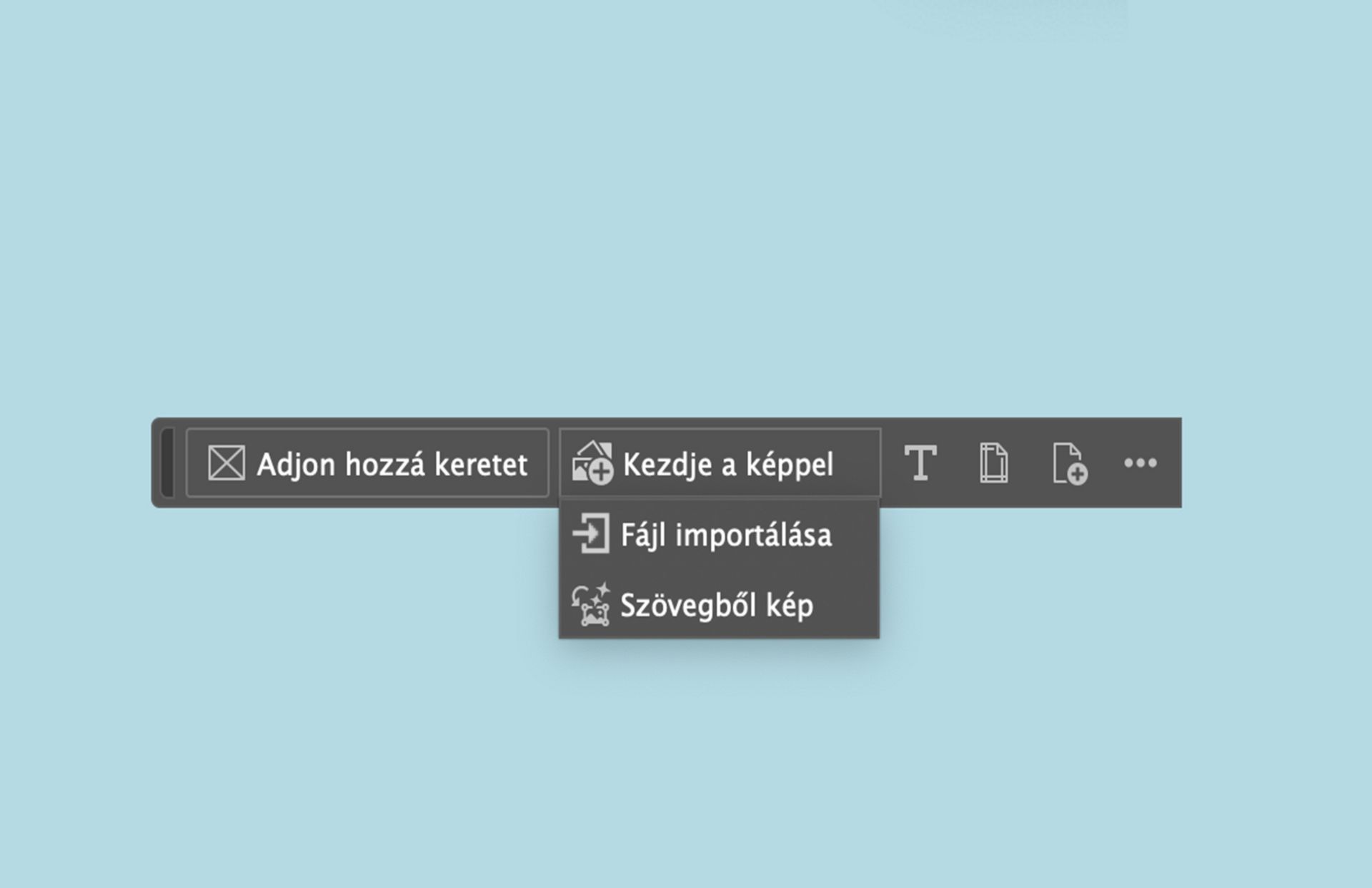Click the crossed-box frame icon
The width and height of the screenshot is (1372, 888).
(x=226, y=463)
